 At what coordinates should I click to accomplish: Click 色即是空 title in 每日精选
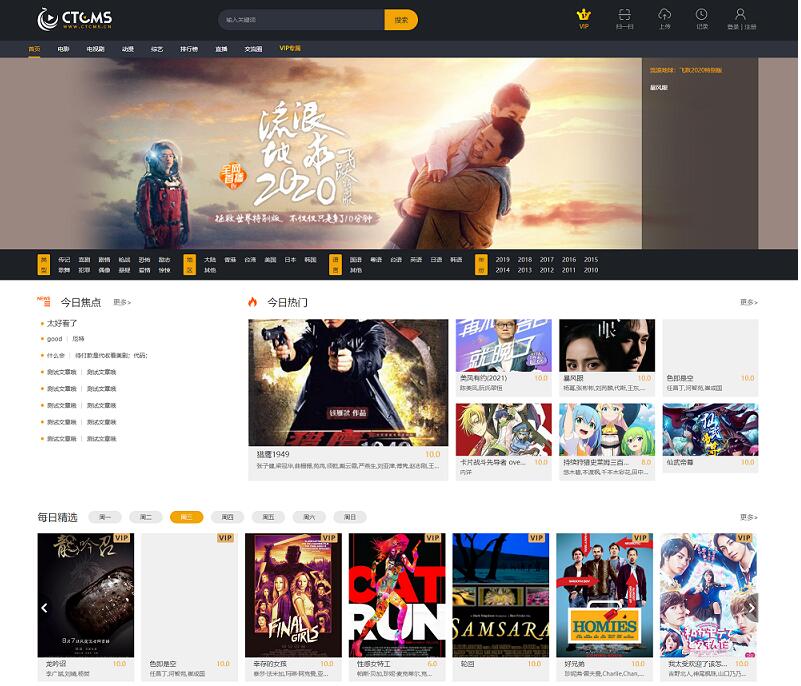pos(162,664)
